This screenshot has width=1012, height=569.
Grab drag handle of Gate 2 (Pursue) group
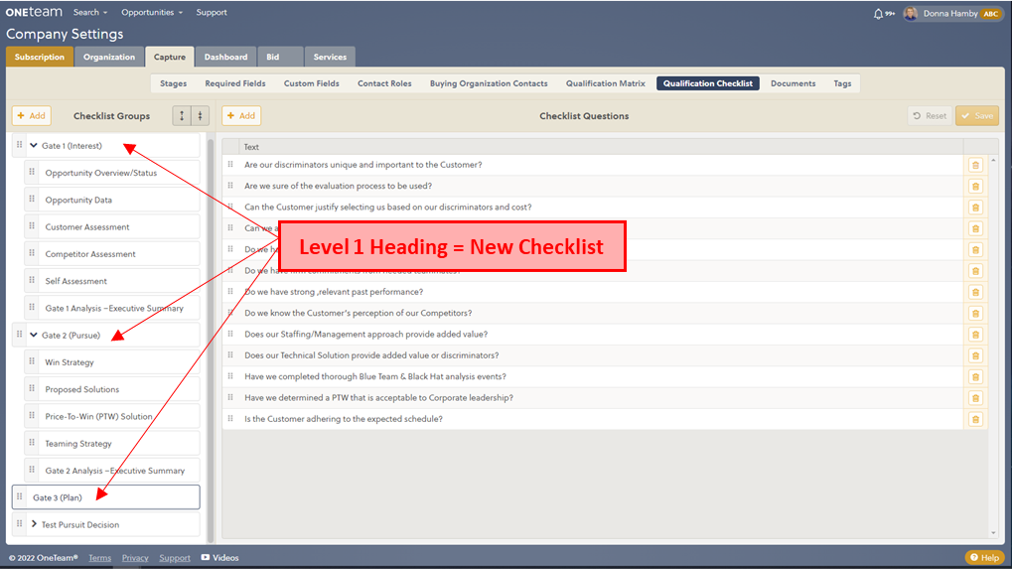[19, 334]
